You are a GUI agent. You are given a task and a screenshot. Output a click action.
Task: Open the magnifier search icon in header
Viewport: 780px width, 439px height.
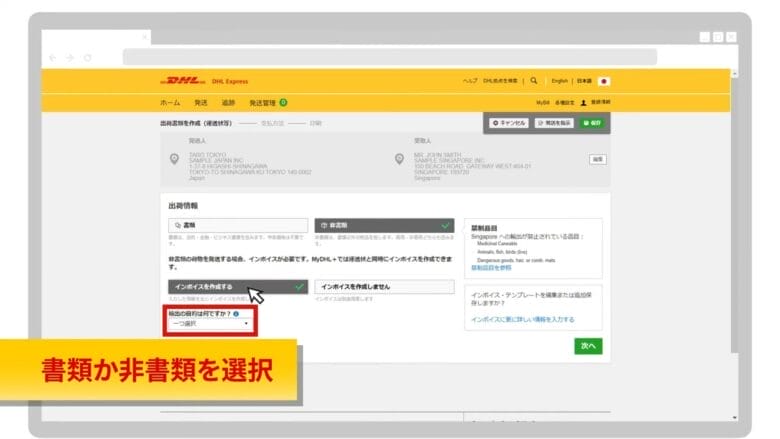[x=534, y=81]
